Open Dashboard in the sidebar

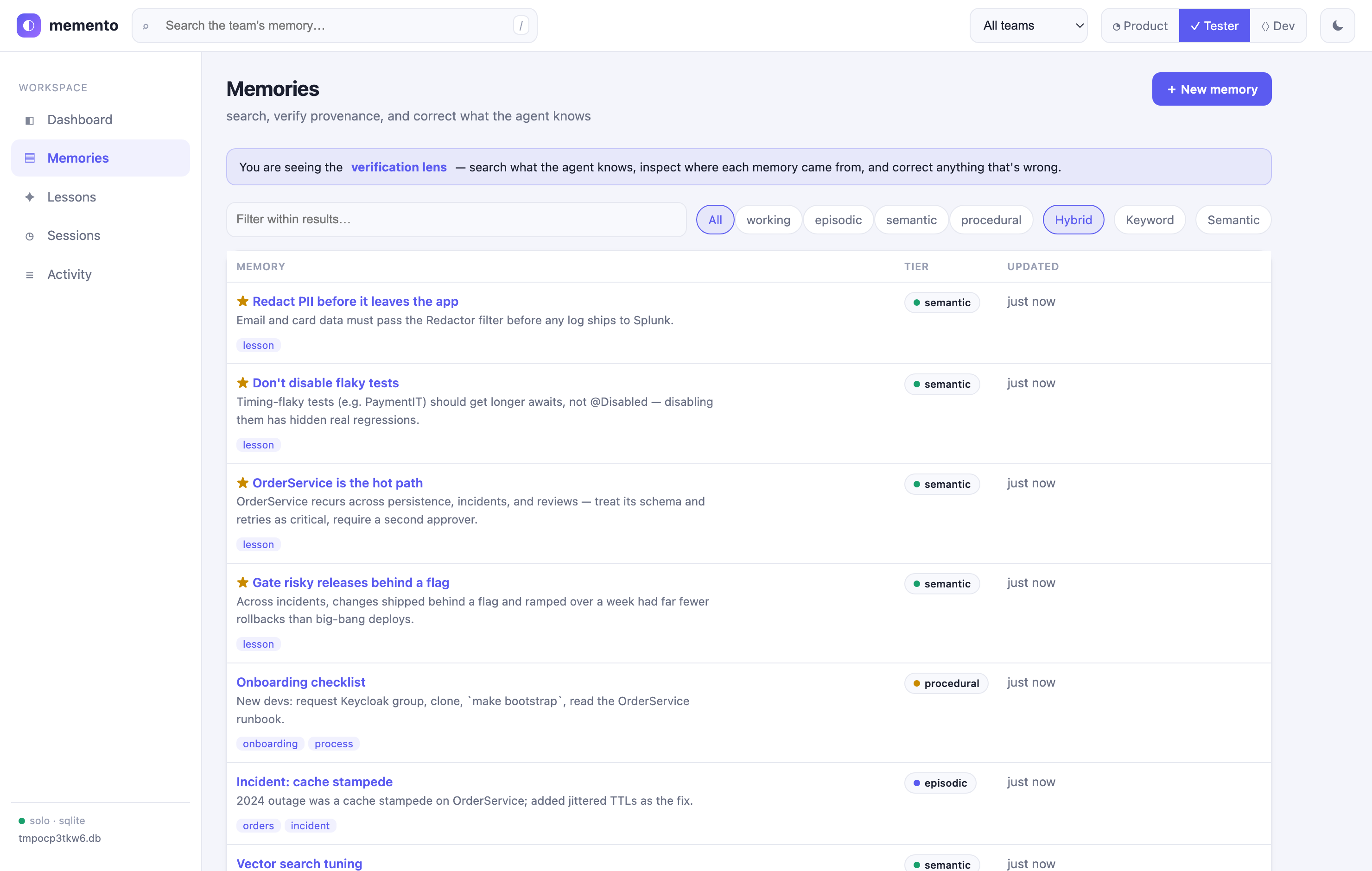coord(100,120)
